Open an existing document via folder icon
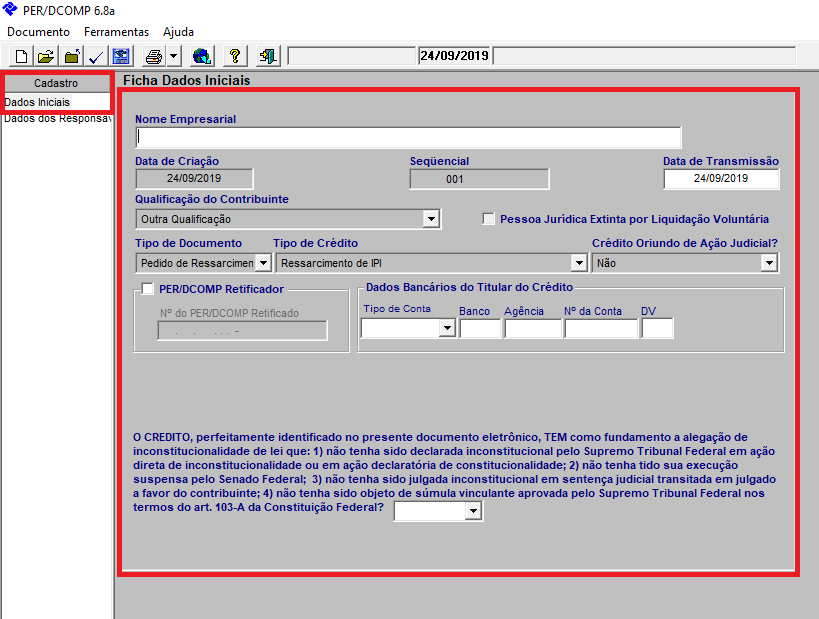 click(x=46, y=56)
